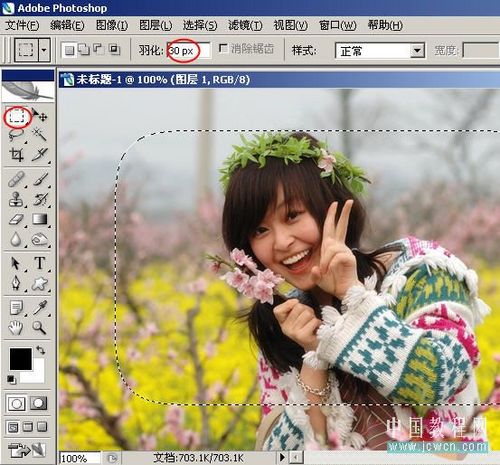500x465 pixels.
Task: Open the 文件(F) menu
Action: point(22,25)
